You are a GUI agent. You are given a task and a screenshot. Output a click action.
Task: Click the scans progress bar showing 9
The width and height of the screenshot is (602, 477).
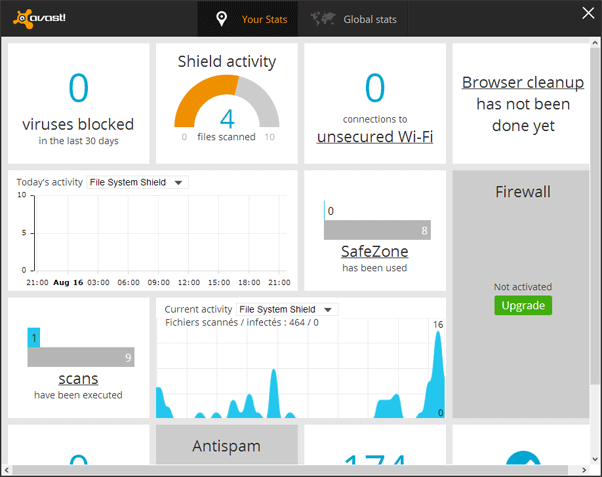tap(81, 357)
